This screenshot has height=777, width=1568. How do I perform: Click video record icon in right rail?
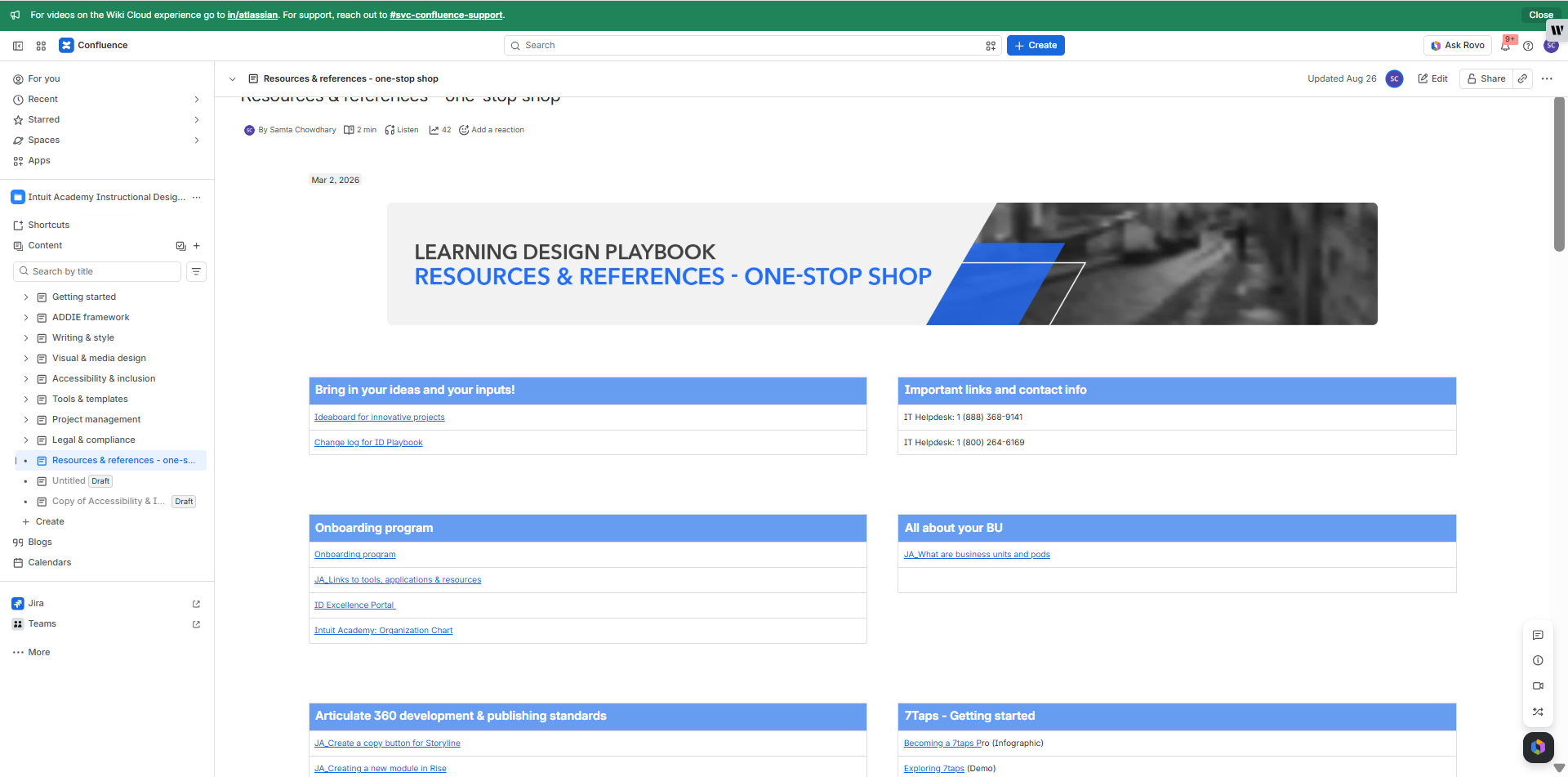tap(1538, 685)
